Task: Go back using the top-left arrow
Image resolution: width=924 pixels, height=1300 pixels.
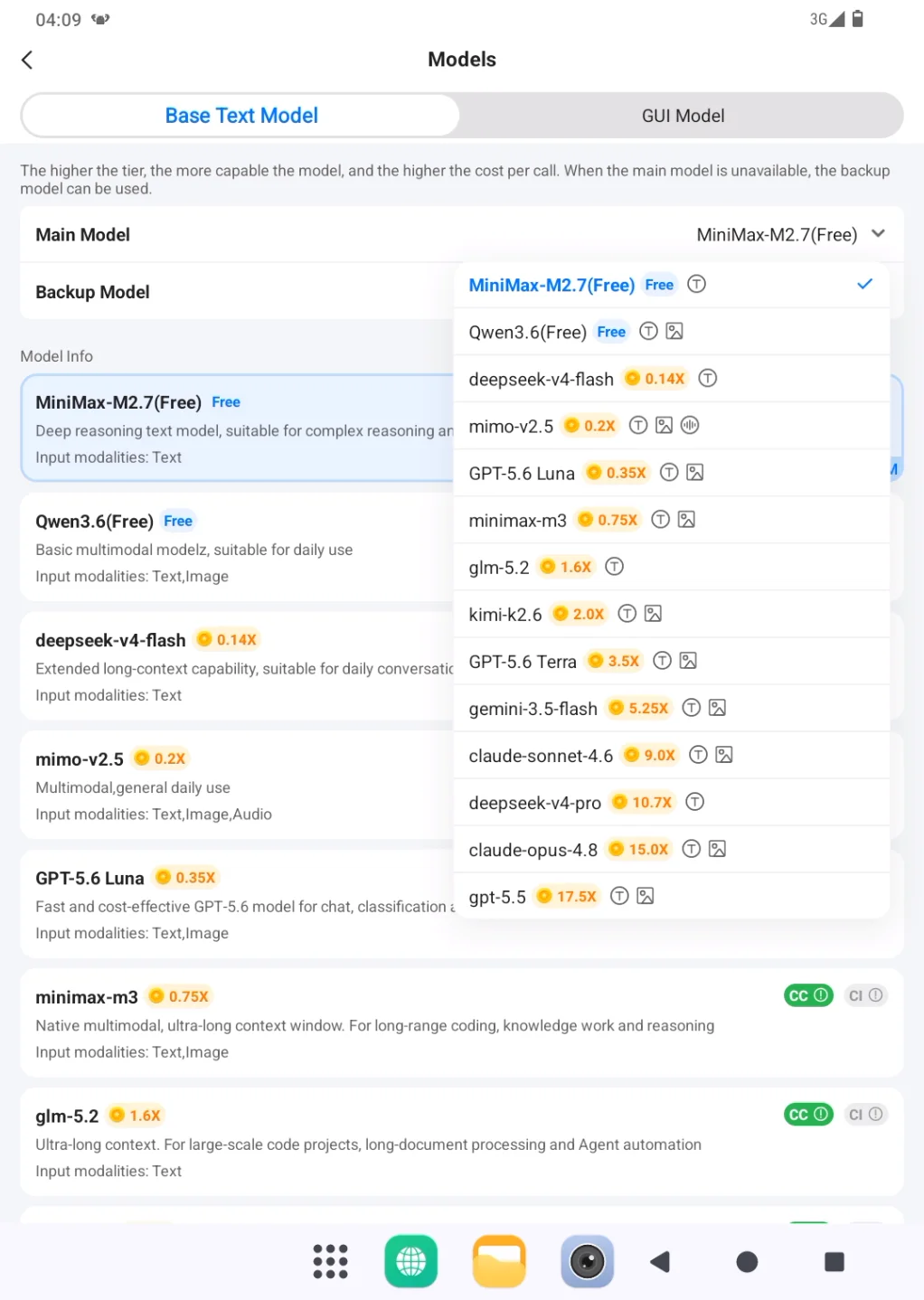Action: 27,60
